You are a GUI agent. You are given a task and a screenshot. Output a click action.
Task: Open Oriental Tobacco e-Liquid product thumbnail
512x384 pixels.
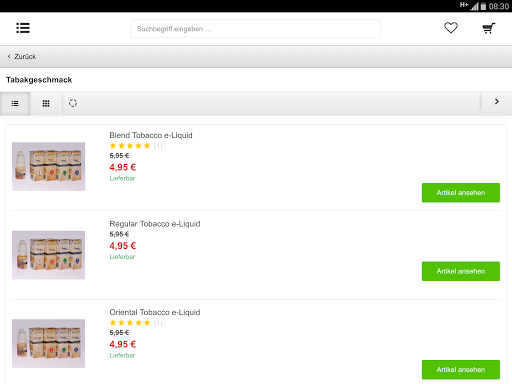(x=49, y=344)
